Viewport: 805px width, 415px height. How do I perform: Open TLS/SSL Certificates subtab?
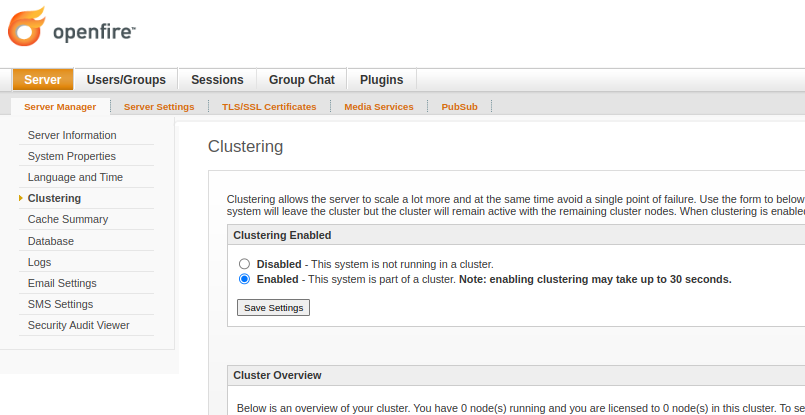click(x=269, y=106)
